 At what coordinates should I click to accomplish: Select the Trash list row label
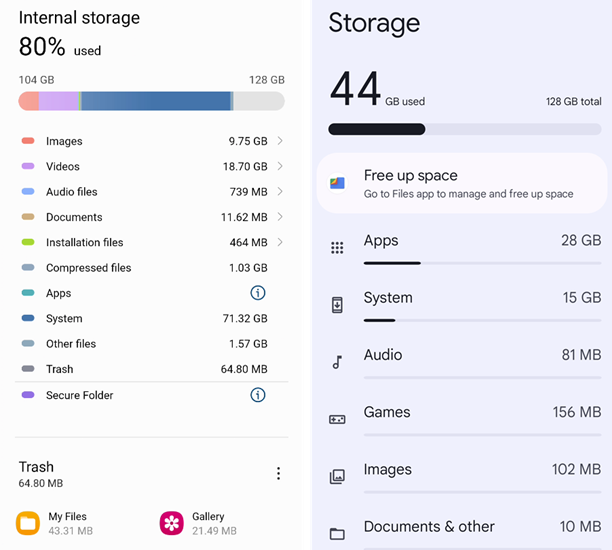tap(60, 369)
